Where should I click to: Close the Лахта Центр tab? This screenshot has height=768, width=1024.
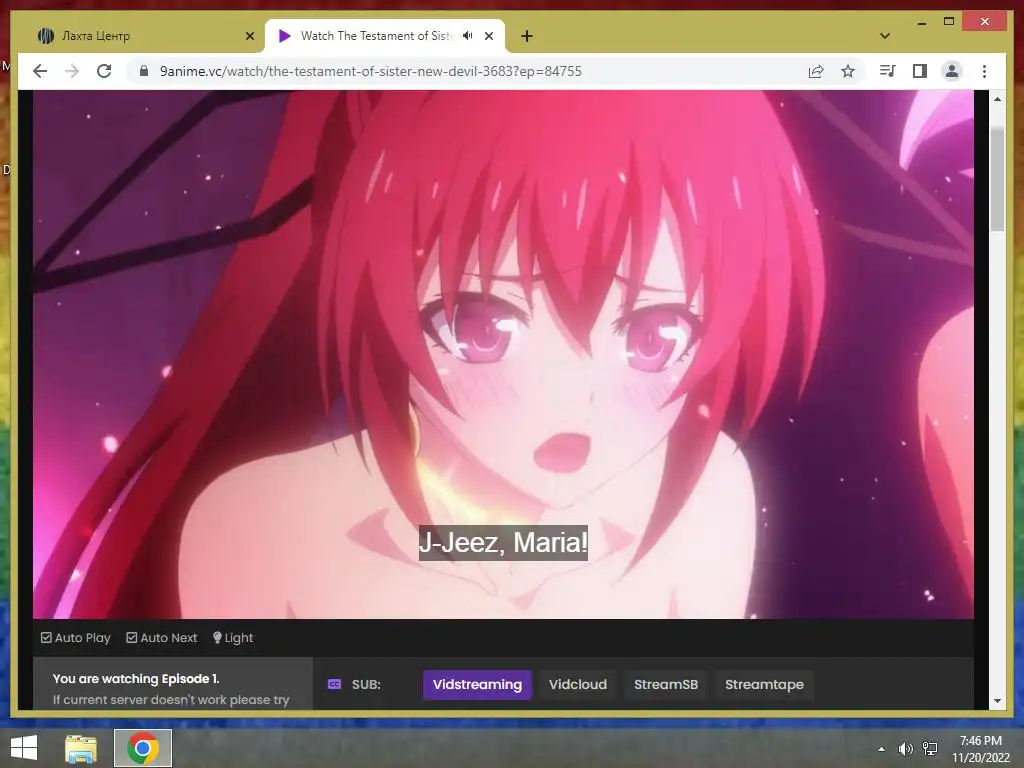(249, 36)
